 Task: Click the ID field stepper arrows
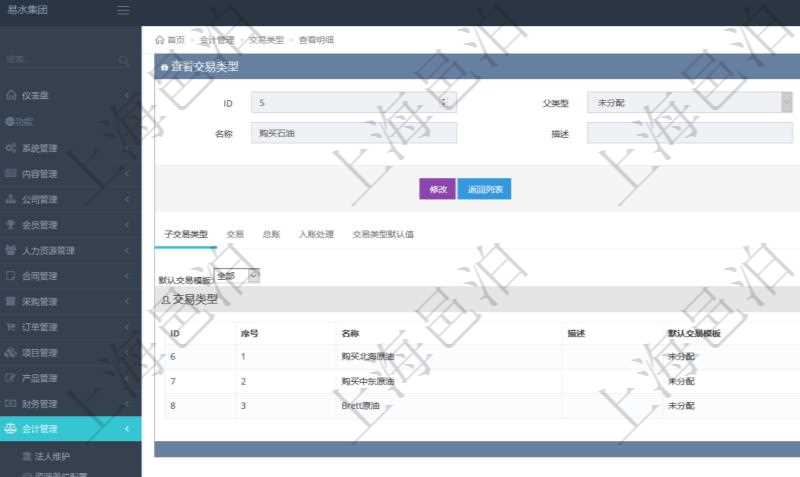tap(444, 102)
